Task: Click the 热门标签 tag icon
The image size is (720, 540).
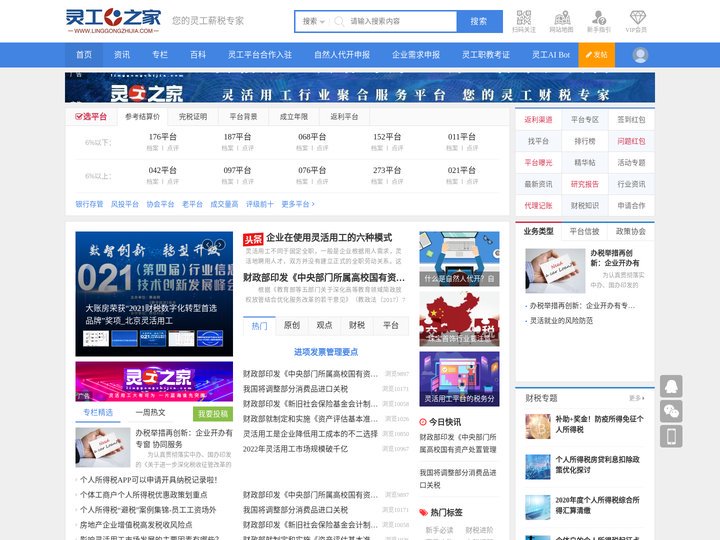Action: pos(423,512)
